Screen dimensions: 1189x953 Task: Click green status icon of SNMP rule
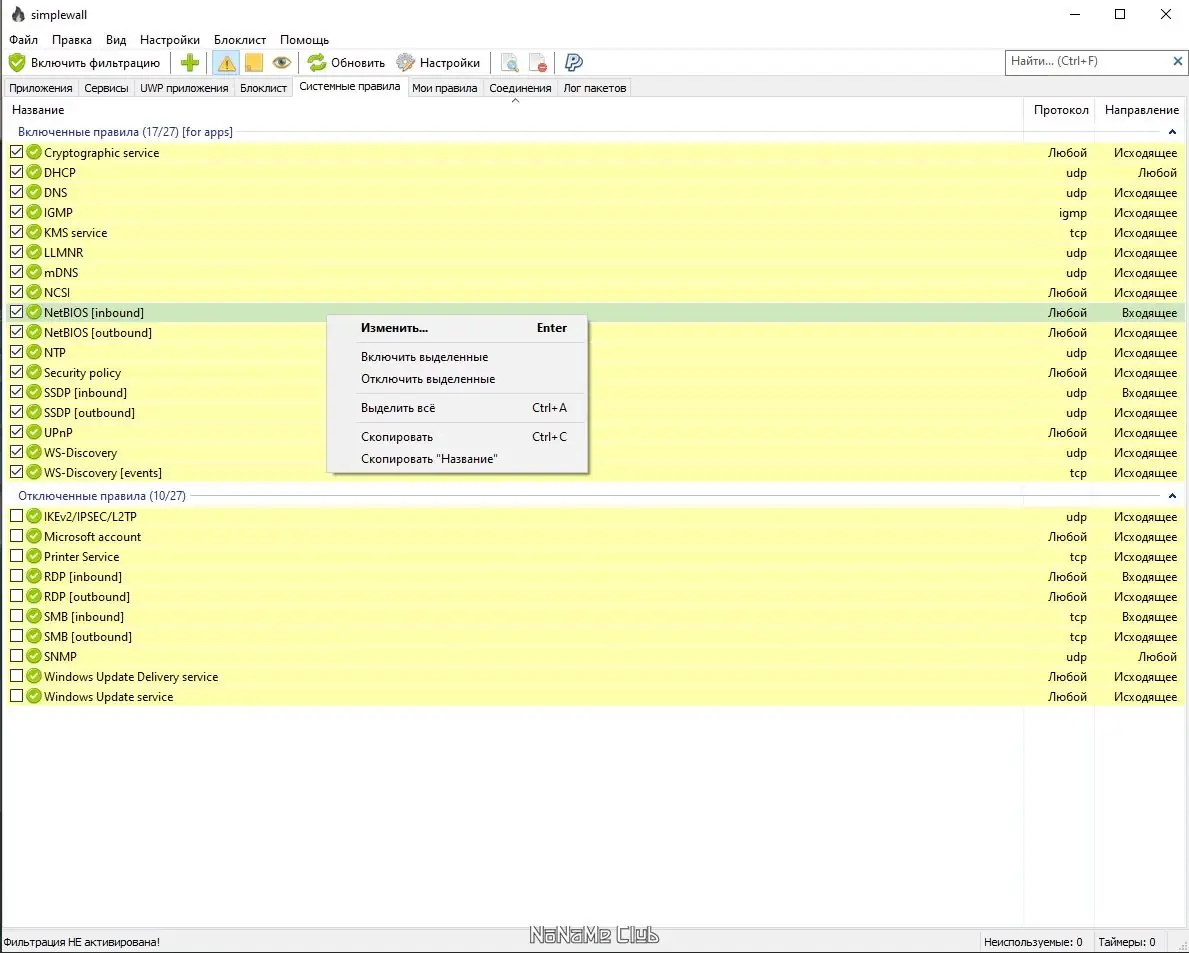pyautogui.click(x=33, y=656)
